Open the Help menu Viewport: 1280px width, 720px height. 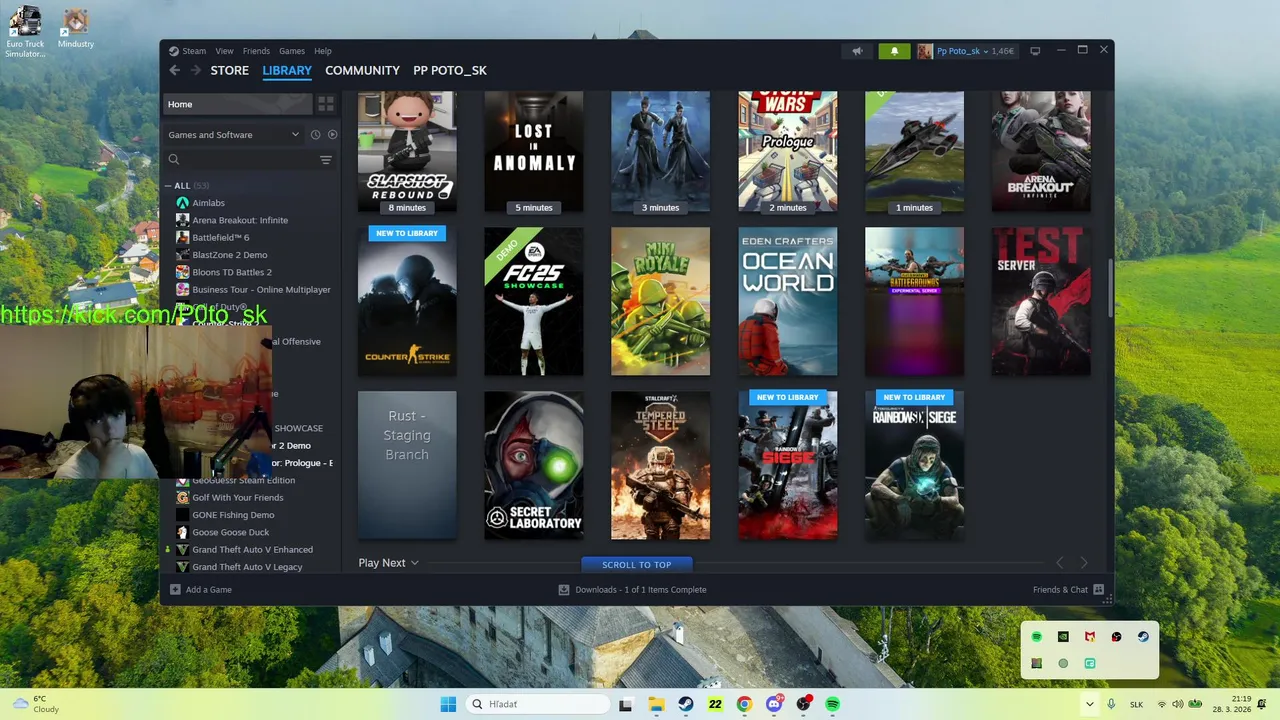[x=323, y=51]
